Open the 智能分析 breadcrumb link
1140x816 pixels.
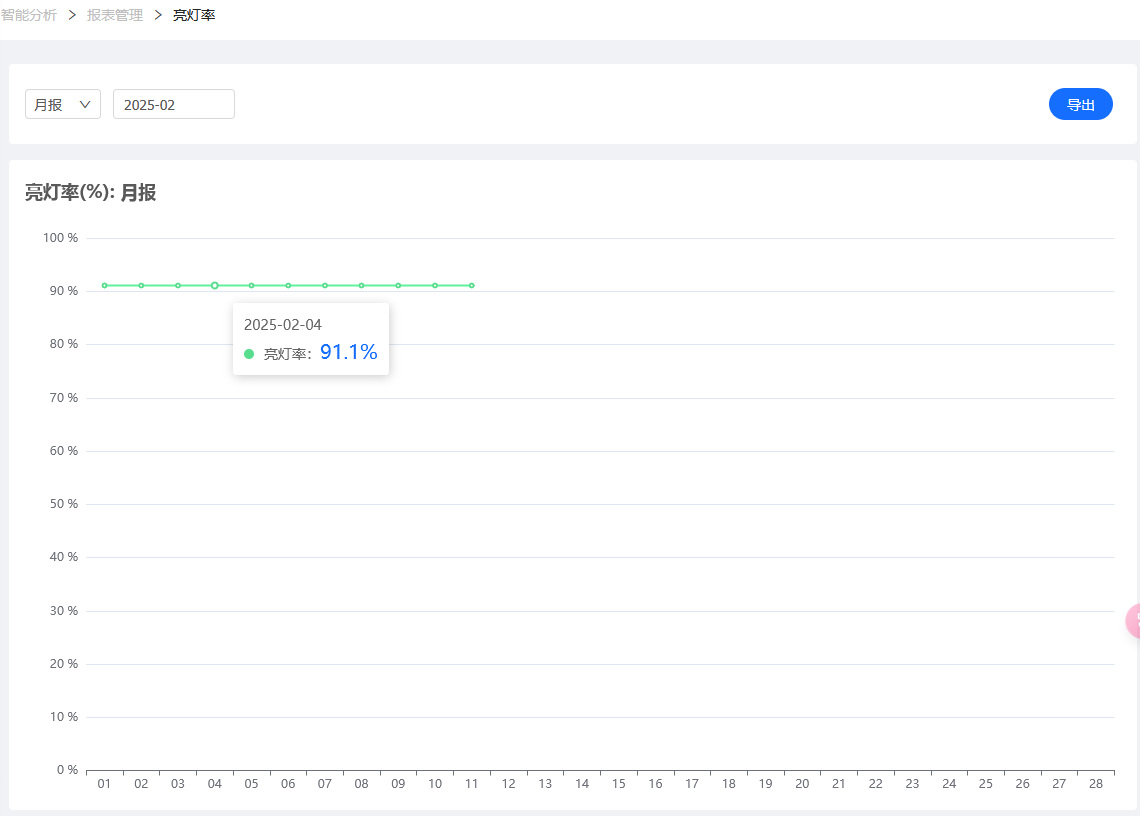tap(28, 15)
